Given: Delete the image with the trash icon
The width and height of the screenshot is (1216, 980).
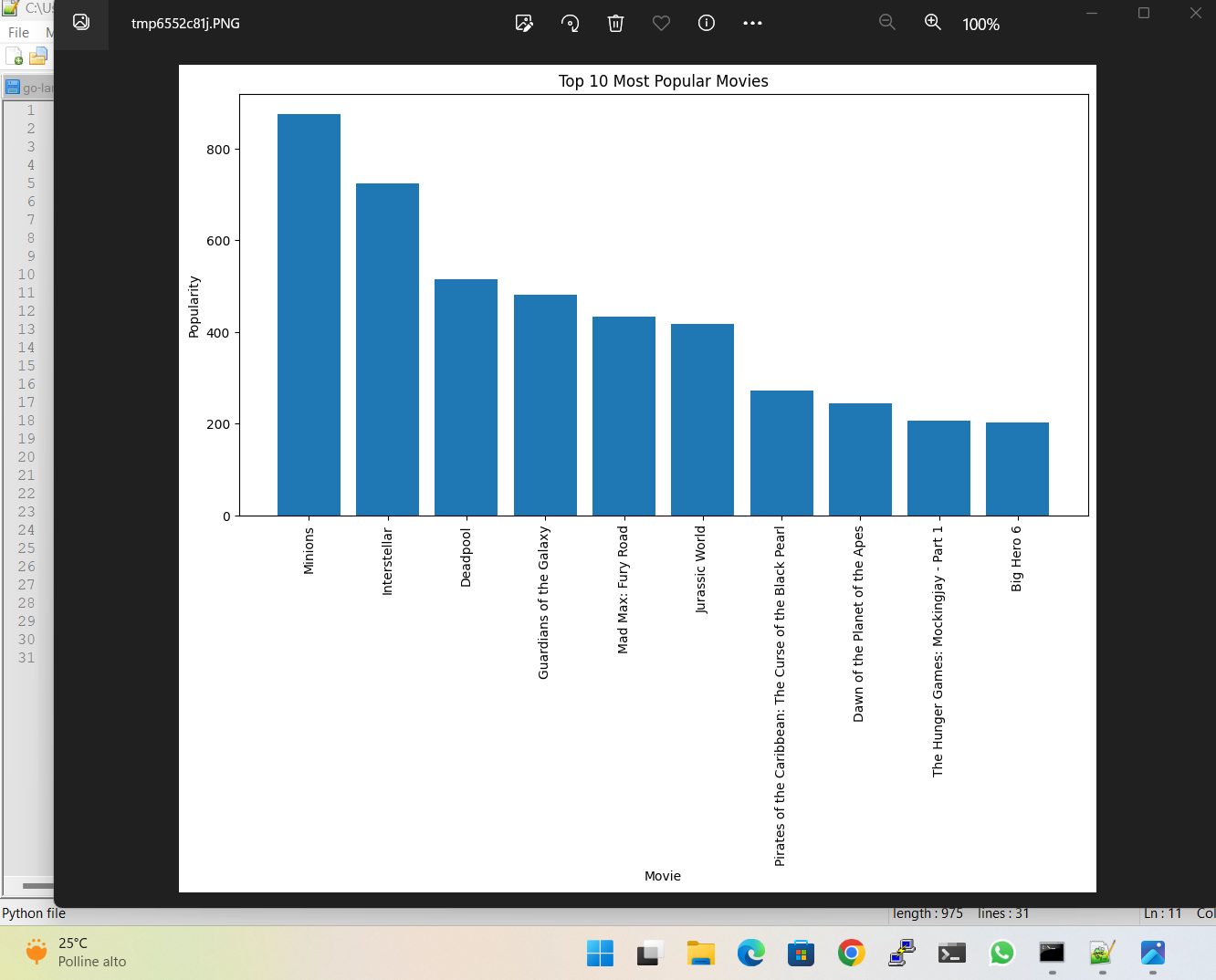Looking at the screenshot, I should tap(615, 23).
